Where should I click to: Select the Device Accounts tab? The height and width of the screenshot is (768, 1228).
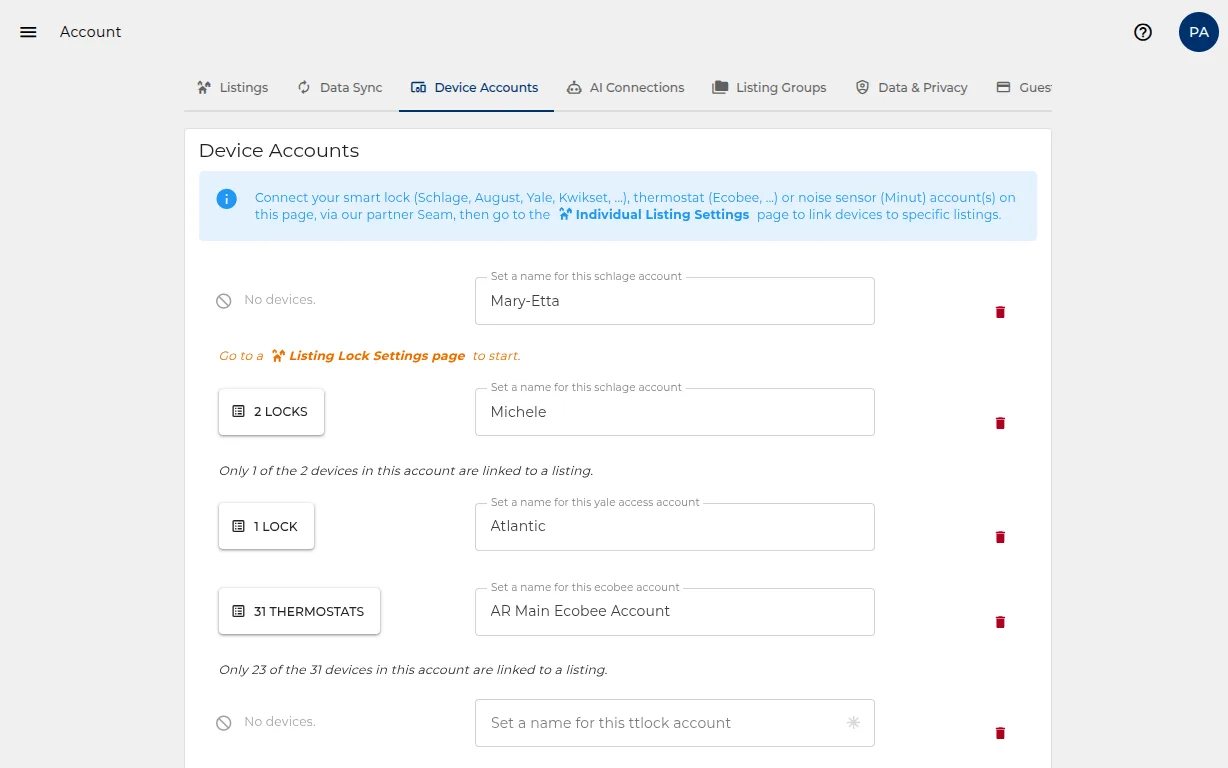tap(476, 88)
